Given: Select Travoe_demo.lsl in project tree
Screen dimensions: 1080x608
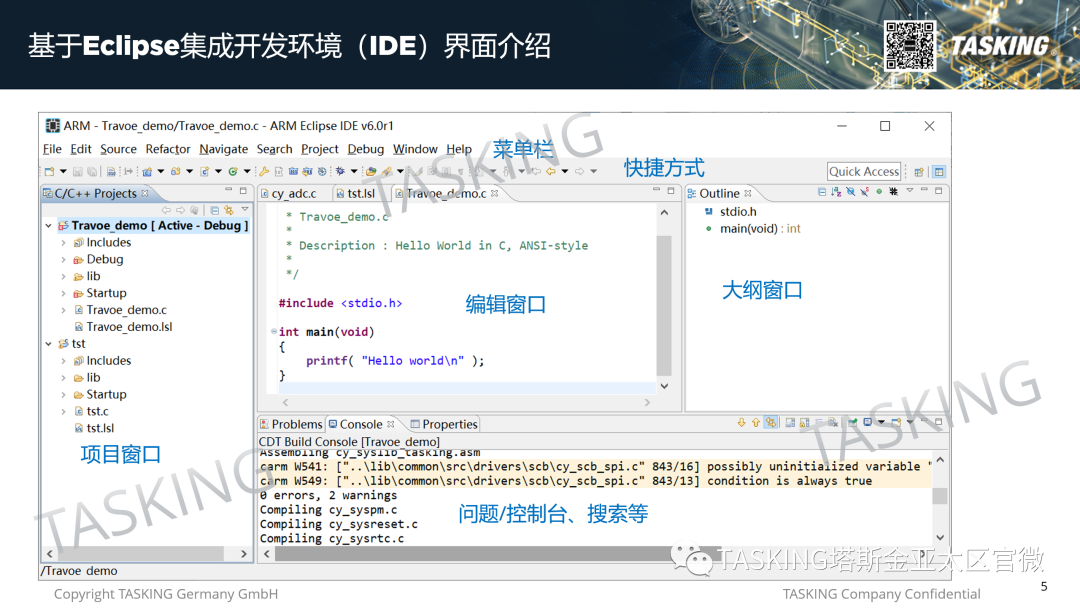Looking at the screenshot, I should tap(129, 327).
